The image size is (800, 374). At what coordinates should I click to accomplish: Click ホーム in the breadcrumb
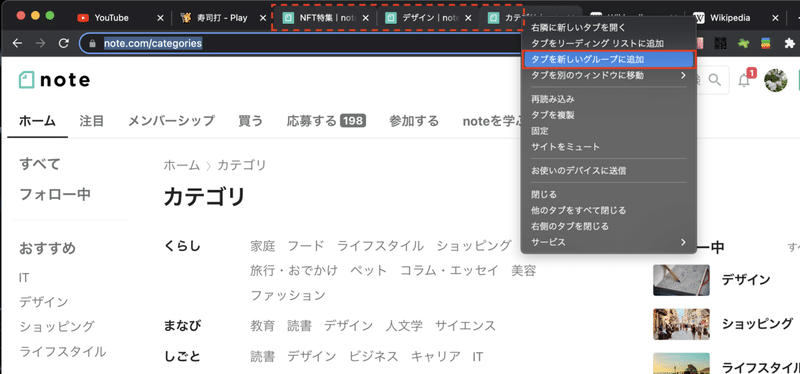(x=182, y=165)
